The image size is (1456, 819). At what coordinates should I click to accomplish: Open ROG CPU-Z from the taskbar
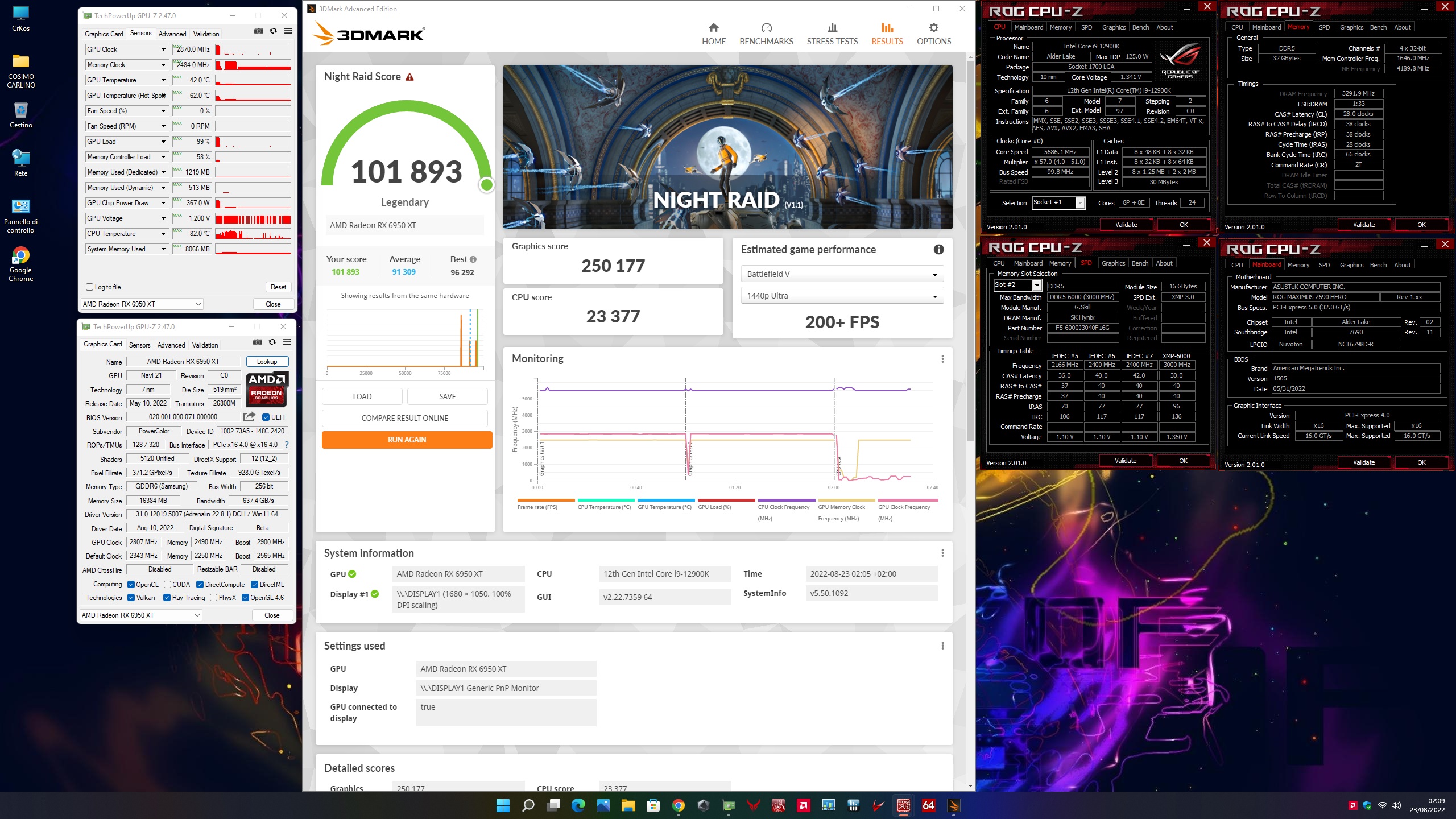[x=904, y=805]
